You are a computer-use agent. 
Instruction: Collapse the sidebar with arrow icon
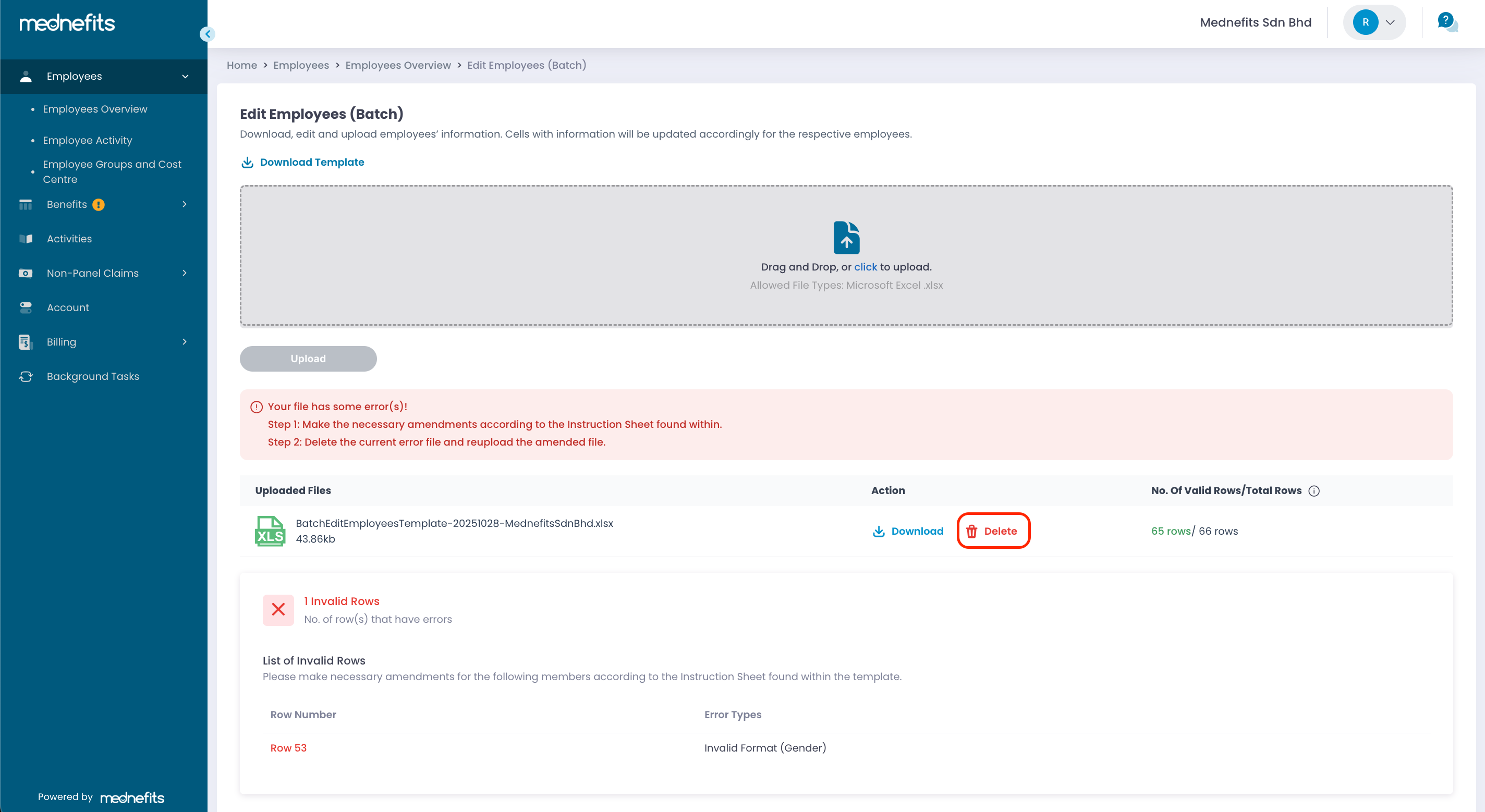(x=208, y=34)
